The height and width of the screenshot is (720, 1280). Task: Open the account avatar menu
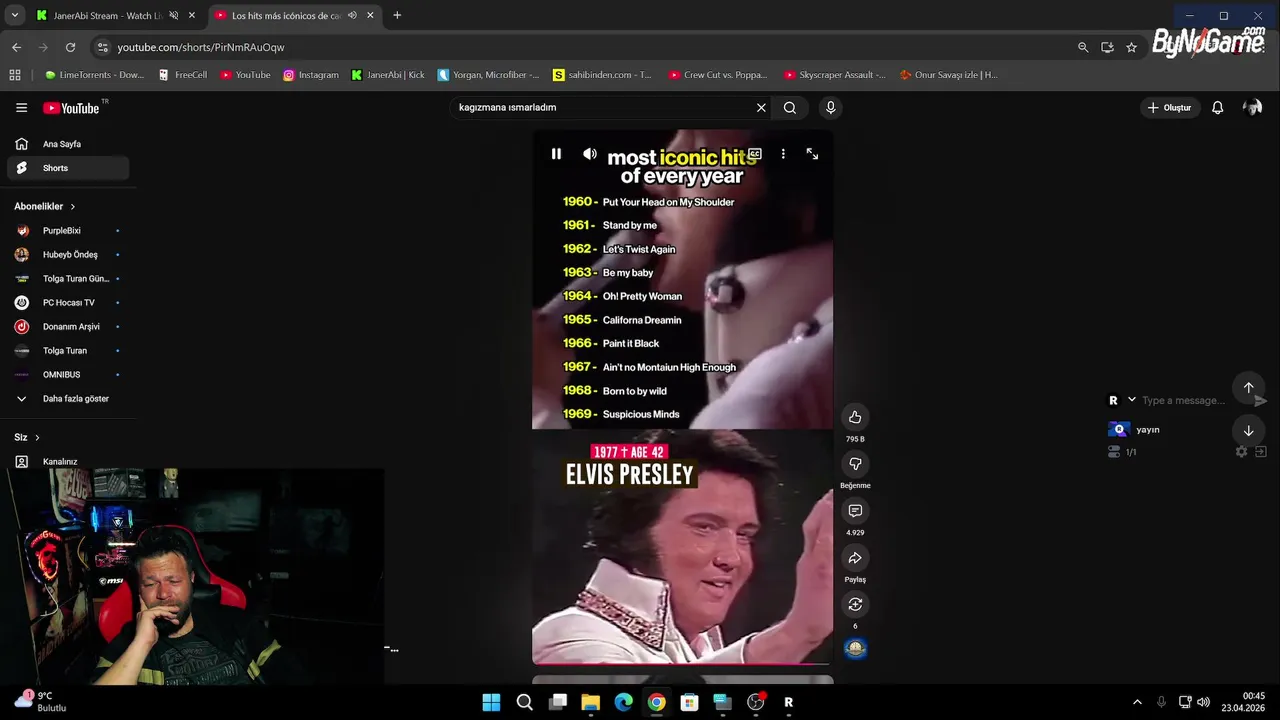click(1252, 108)
